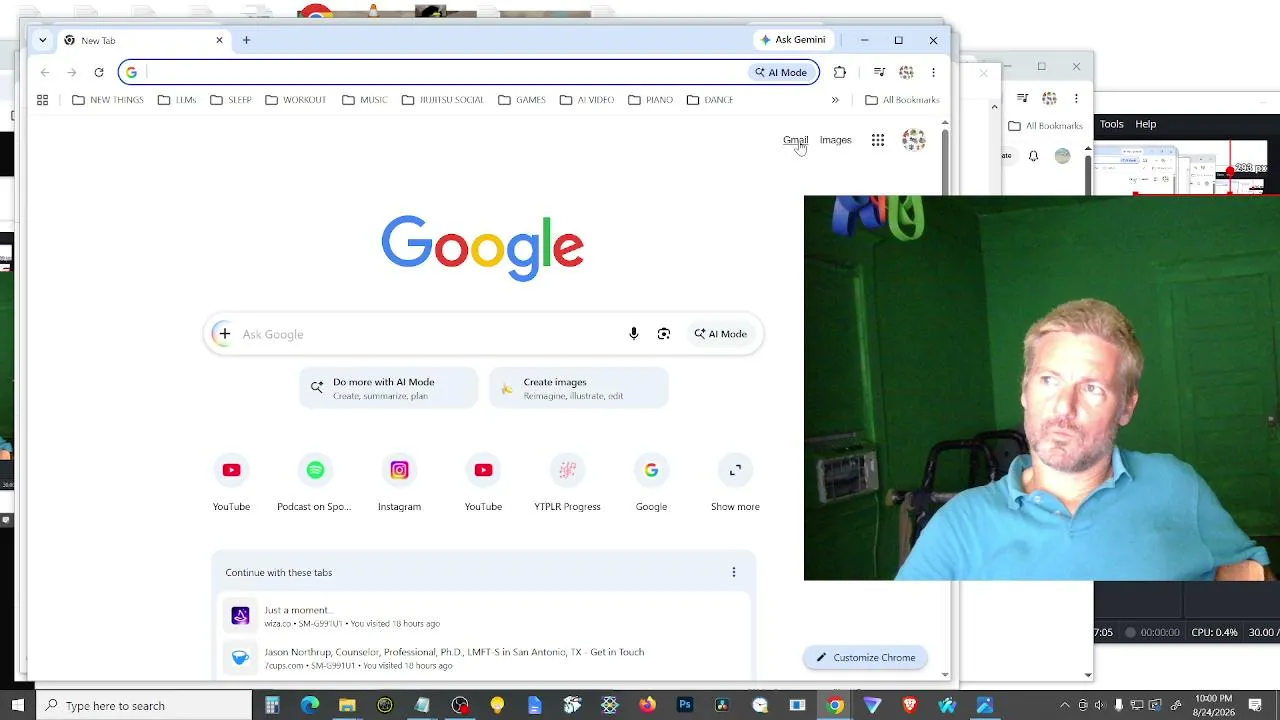Open the LLMs bookmark folder
Viewport: 1280px width, 720px height.
coord(177,100)
